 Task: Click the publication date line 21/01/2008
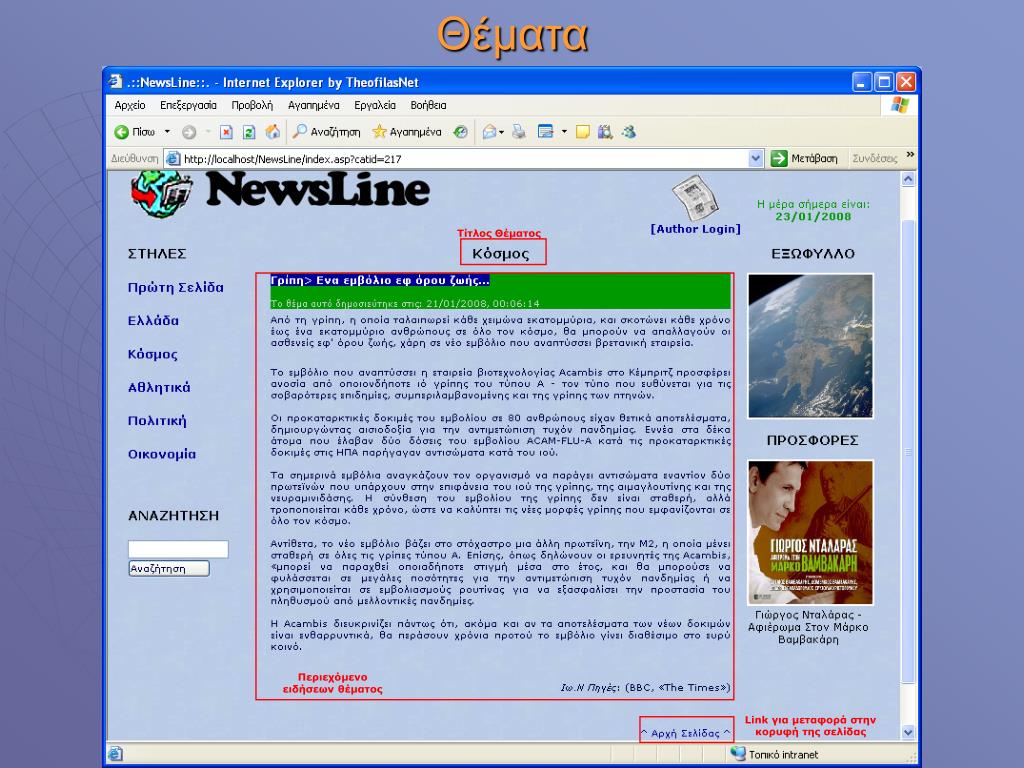pyautogui.click(x=405, y=304)
